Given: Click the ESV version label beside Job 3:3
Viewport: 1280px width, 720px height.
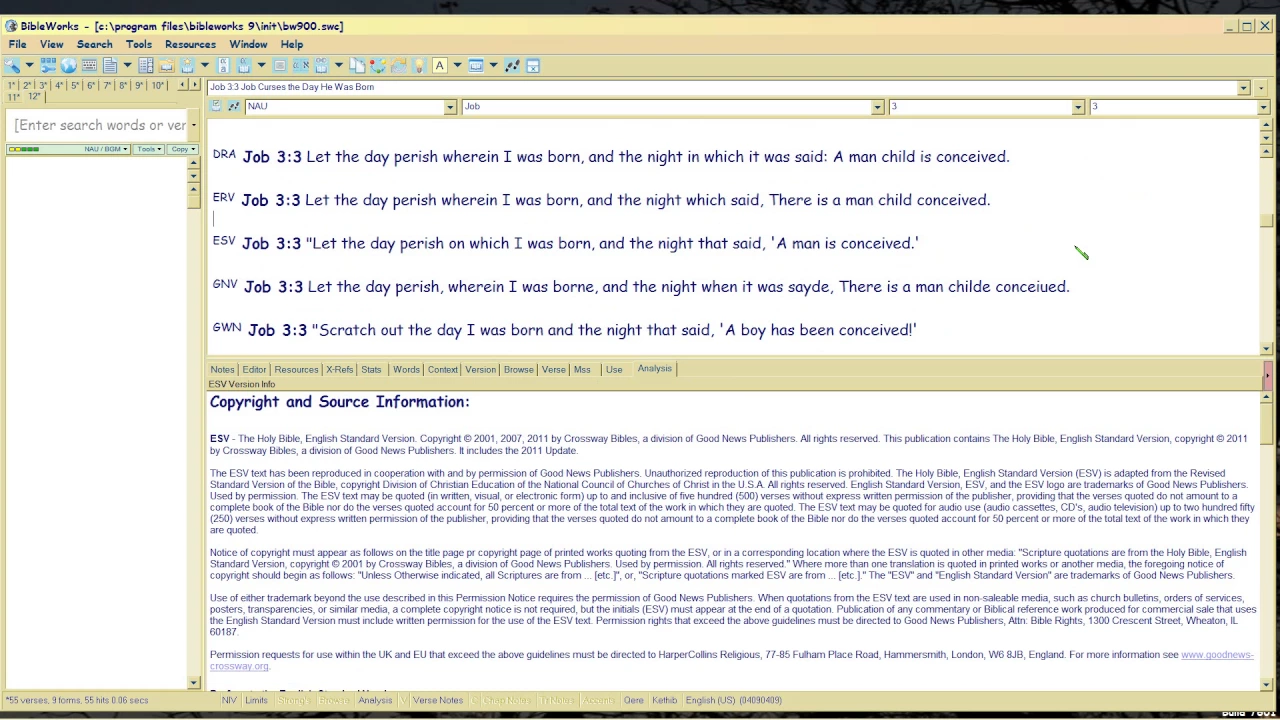Looking at the screenshot, I should [x=224, y=241].
